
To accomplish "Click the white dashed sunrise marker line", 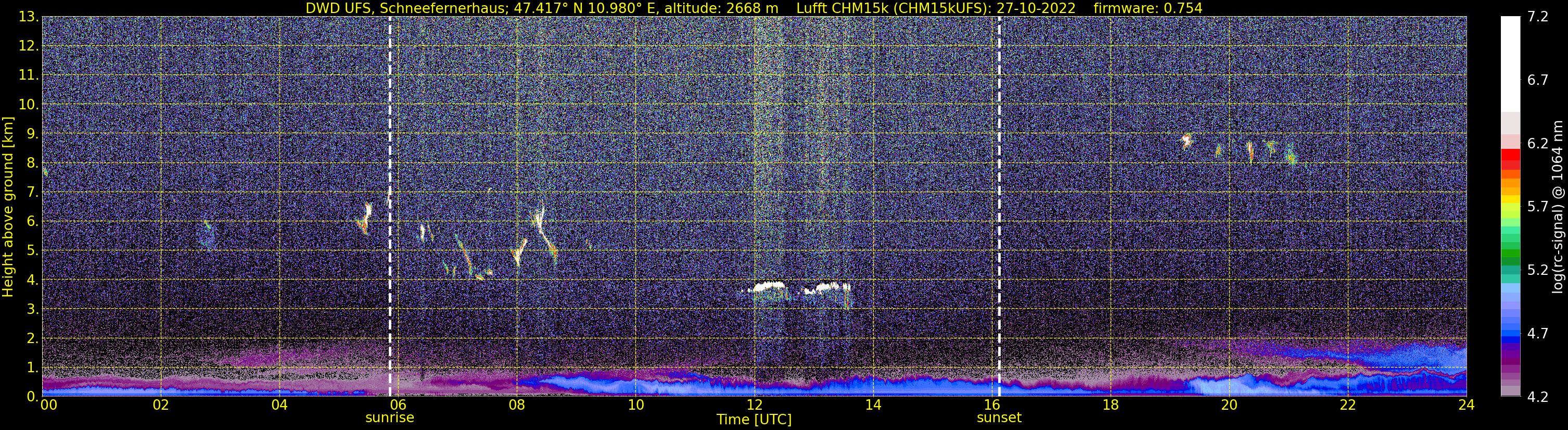I will pos(390,207).
